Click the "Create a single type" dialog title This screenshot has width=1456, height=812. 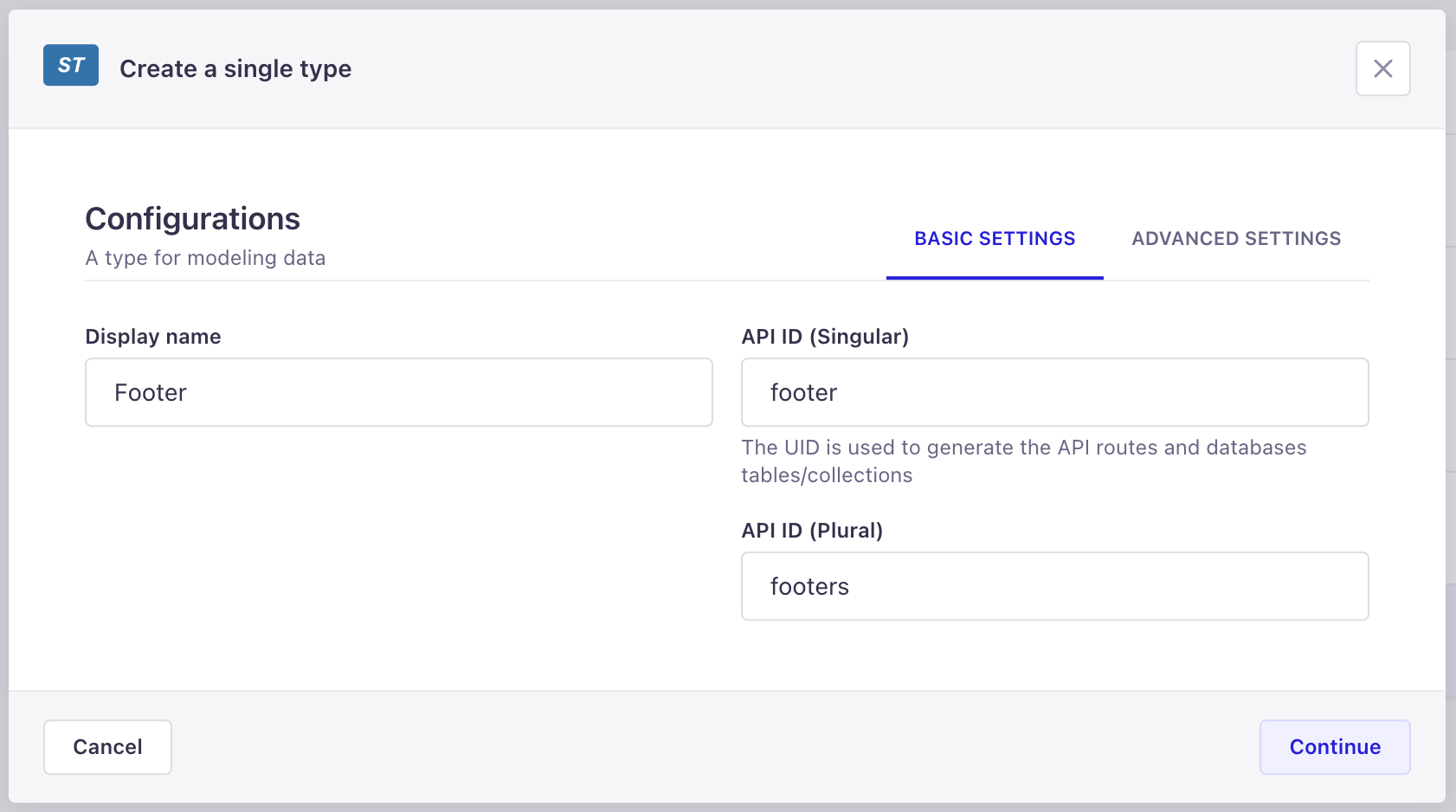235,69
